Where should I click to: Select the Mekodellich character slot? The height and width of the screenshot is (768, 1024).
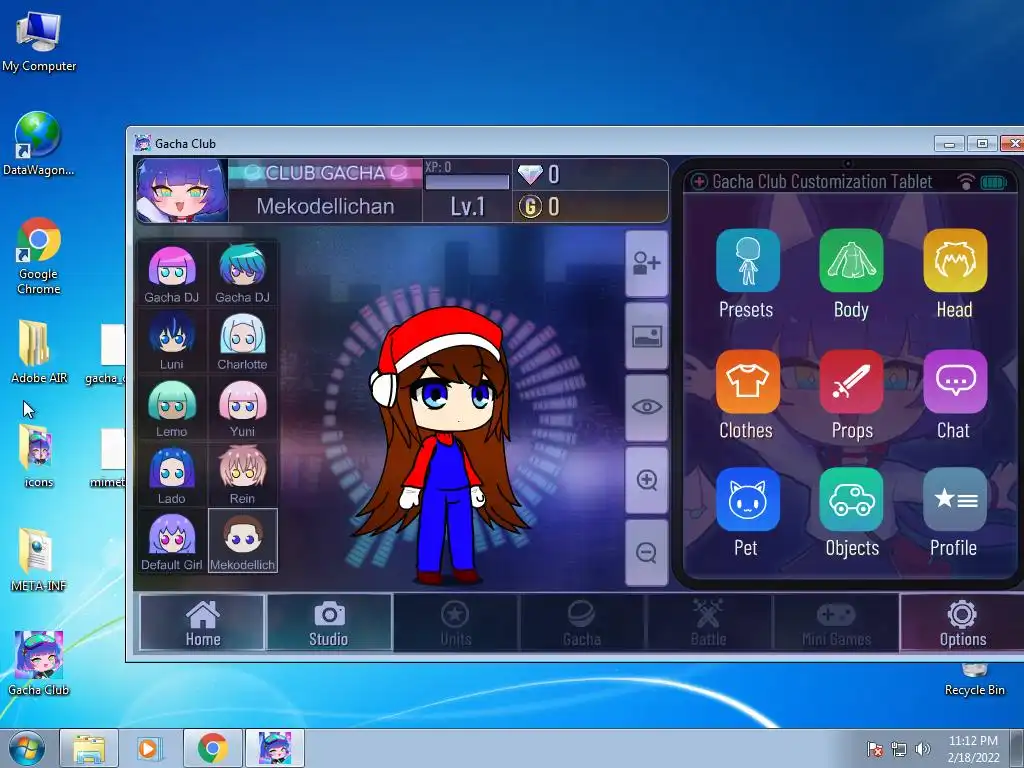[242, 541]
